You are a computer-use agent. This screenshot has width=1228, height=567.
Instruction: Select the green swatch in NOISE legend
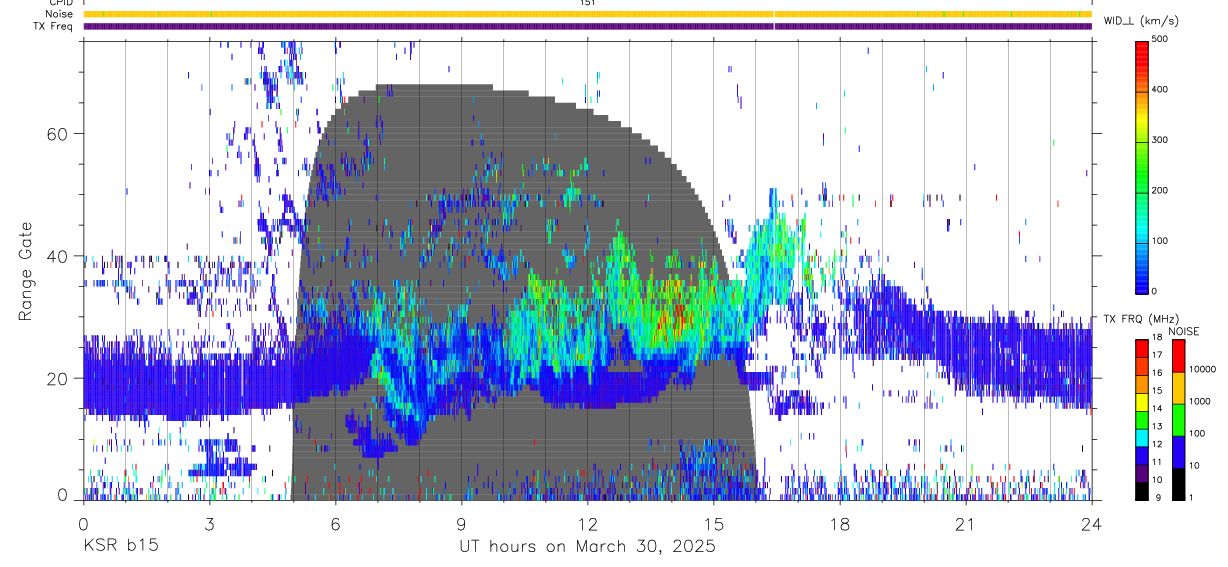click(x=1178, y=418)
